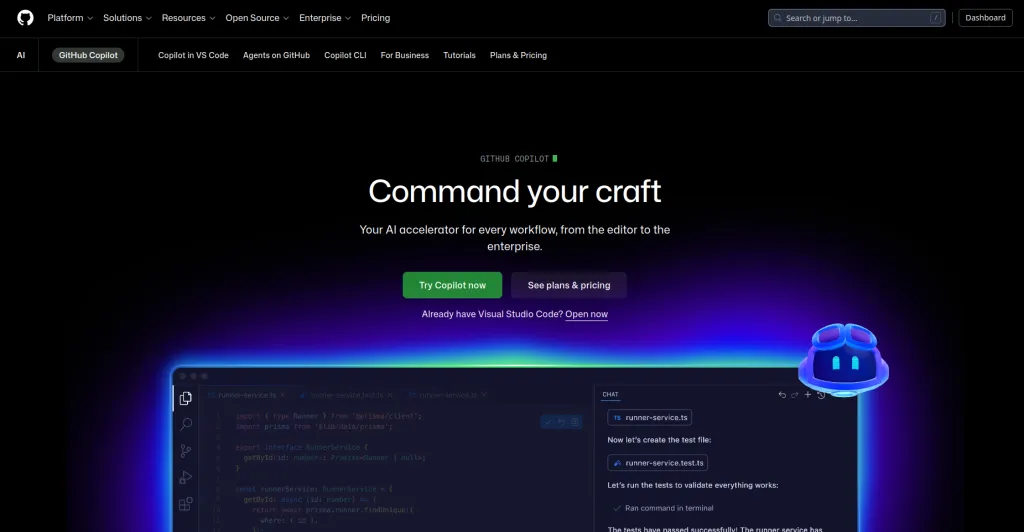Image resolution: width=1024 pixels, height=532 pixels.
Task: Click 'Now let's create the test file:' text
Action: tap(659, 440)
